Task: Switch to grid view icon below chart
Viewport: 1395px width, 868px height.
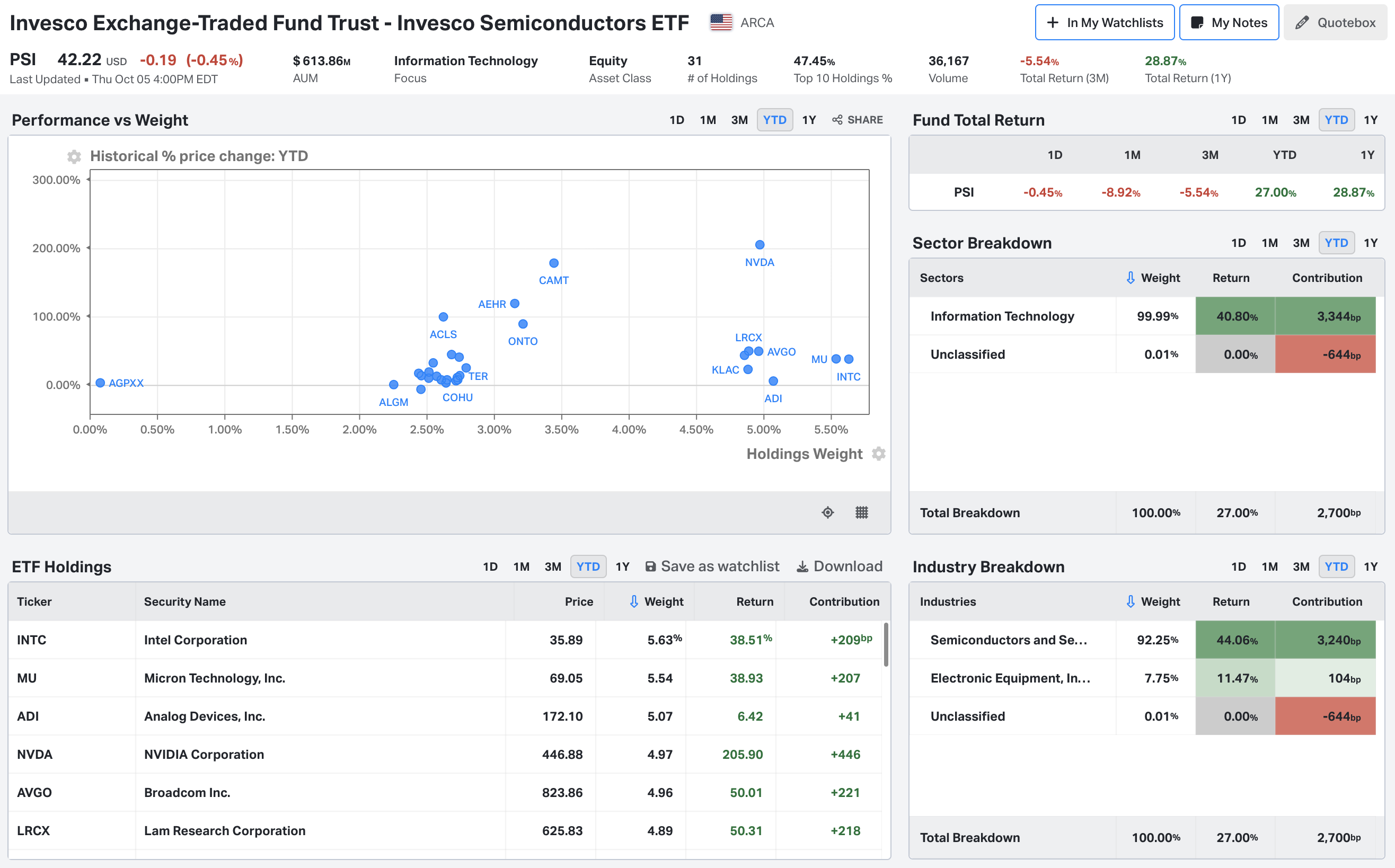Action: [862, 512]
